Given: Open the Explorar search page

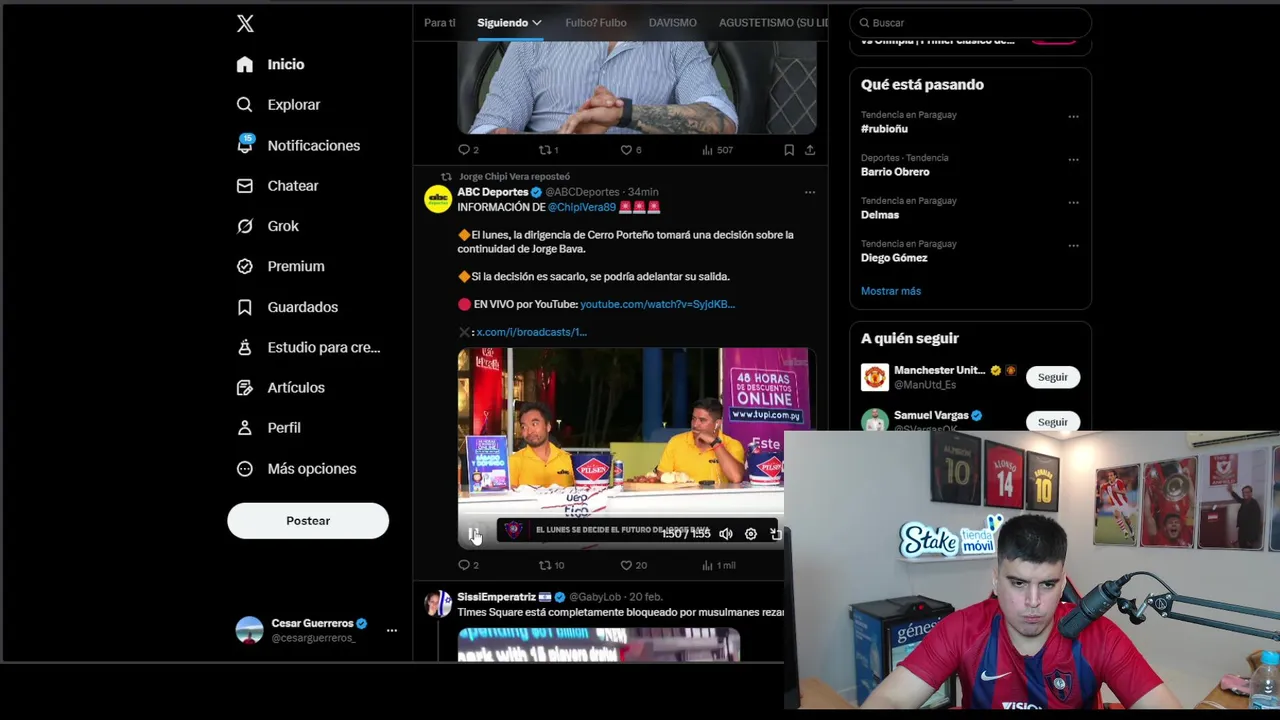Looking at the screenshot, I should pyautogui.click(x=278, y=105).
